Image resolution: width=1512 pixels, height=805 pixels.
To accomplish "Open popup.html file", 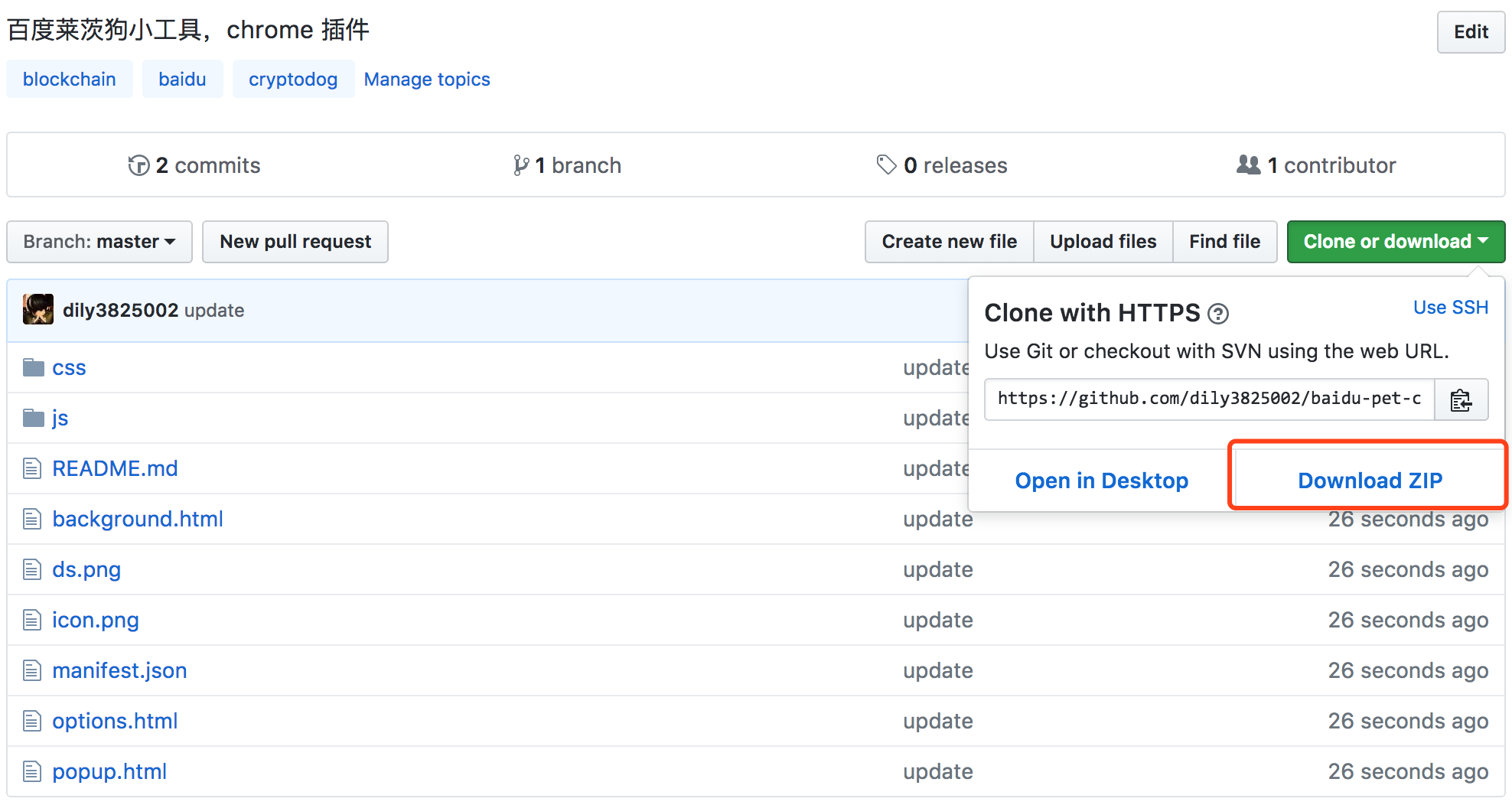I will [109, 771].
